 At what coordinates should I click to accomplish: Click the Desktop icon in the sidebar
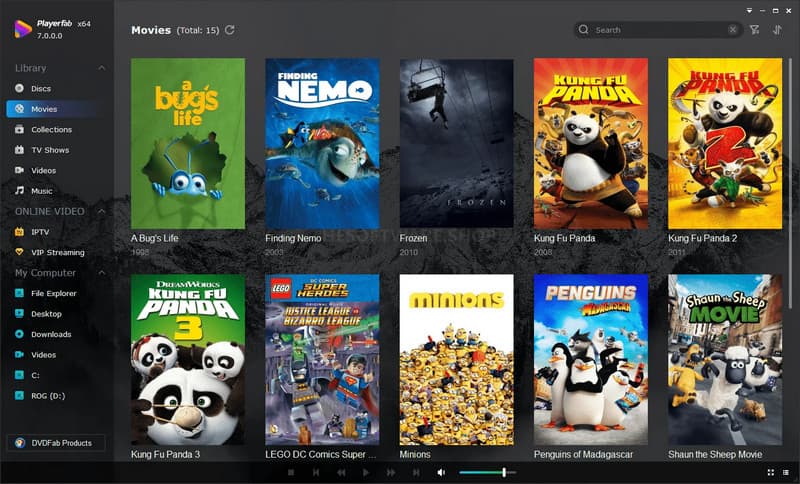[x=19, y=313]
